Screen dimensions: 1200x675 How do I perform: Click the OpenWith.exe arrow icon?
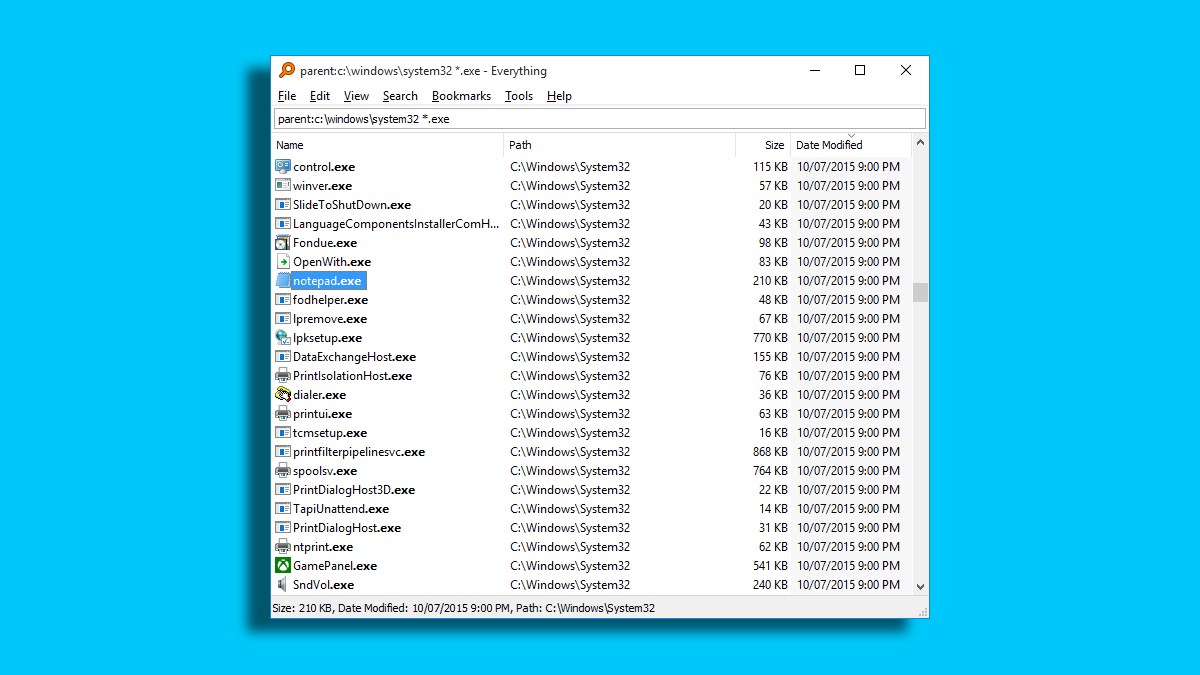pyautogui.click(x=283, y=262)
